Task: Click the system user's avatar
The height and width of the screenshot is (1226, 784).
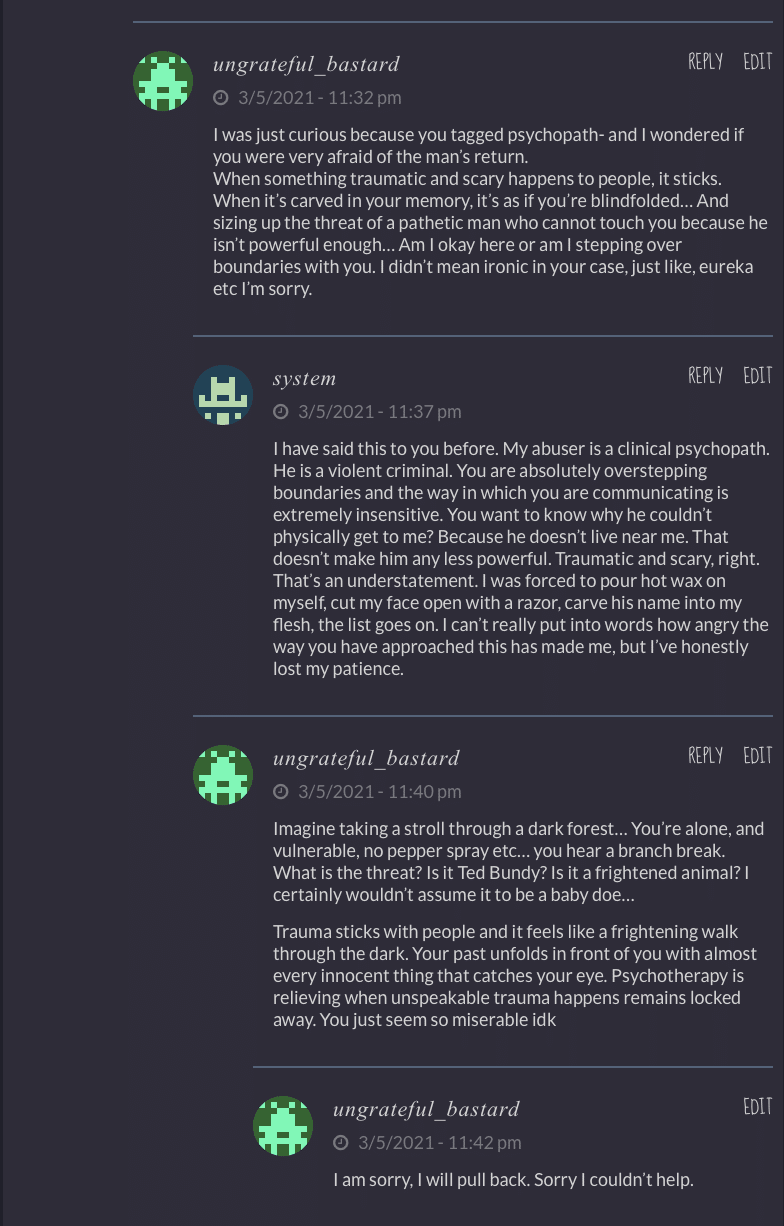Action: 223,395
